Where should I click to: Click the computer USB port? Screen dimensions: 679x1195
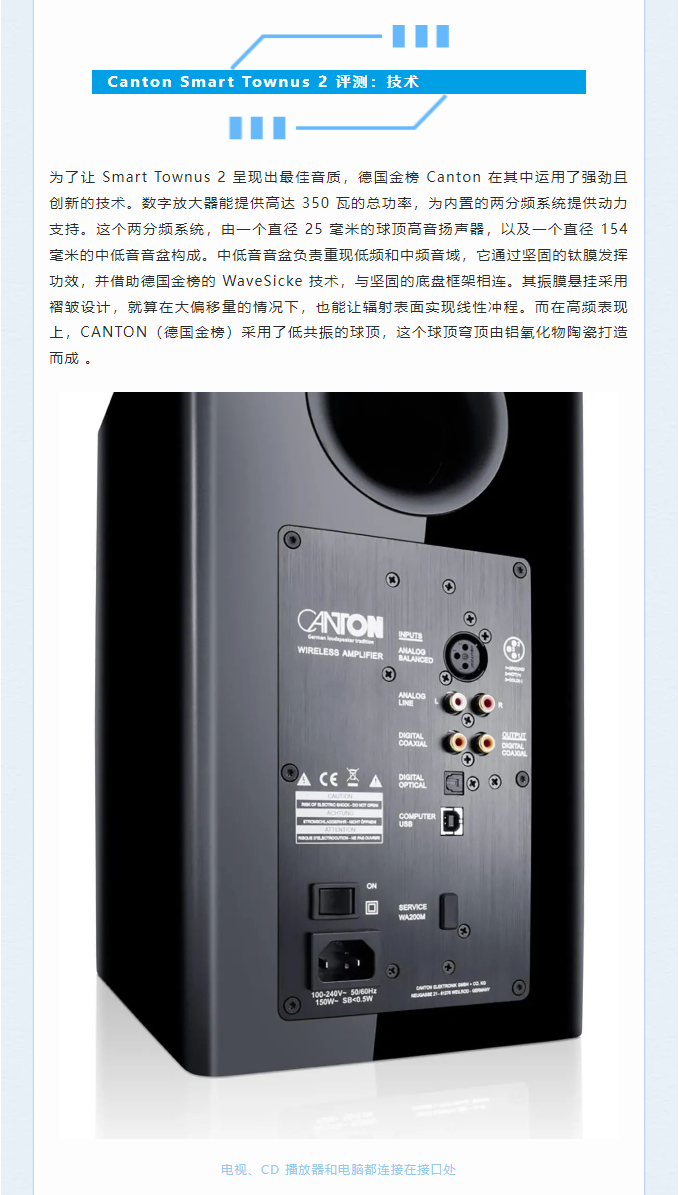click(450, 822)
